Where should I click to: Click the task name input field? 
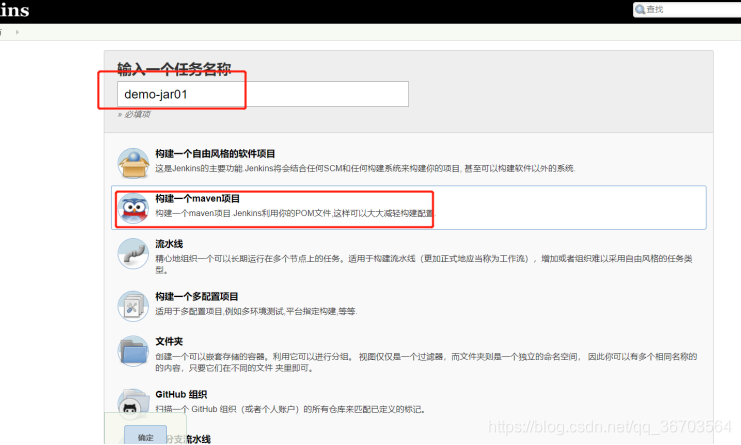(x=263, y=94)
